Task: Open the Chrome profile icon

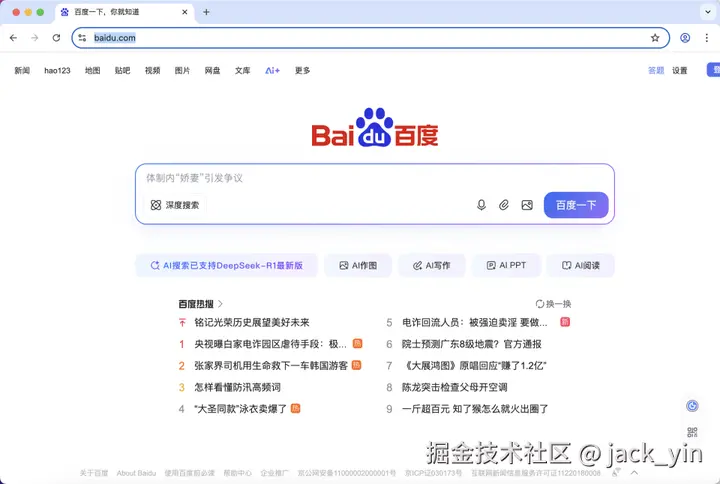Action: pos(685,38)
